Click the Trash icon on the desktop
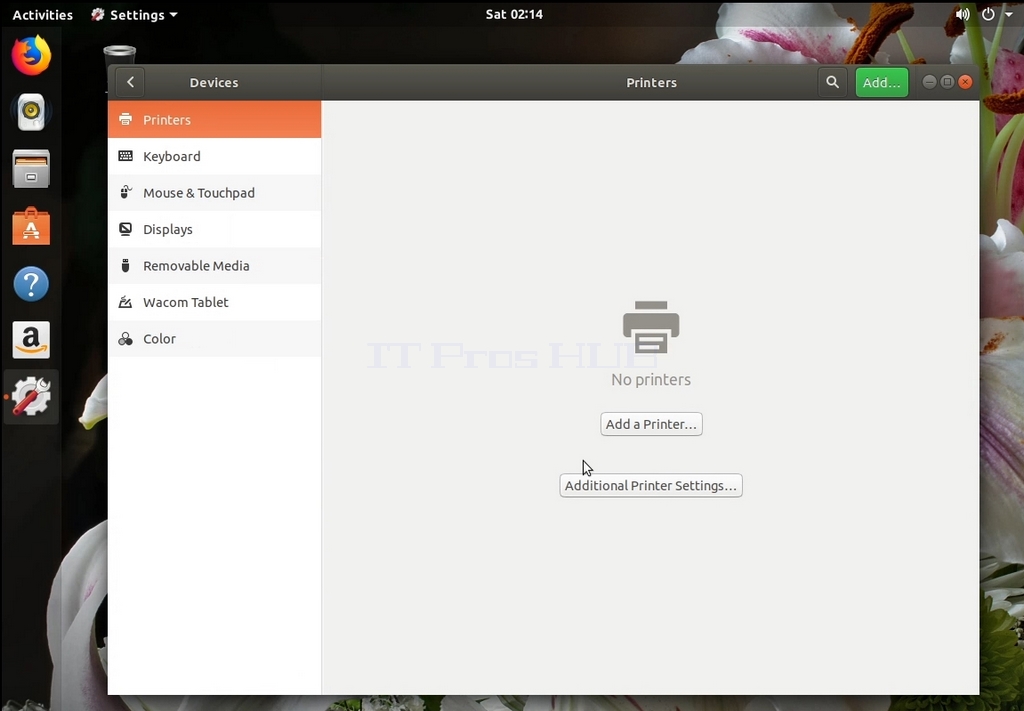Image resolution: width=1024 pixels, height=711 pixels. [x=120, y=54]
